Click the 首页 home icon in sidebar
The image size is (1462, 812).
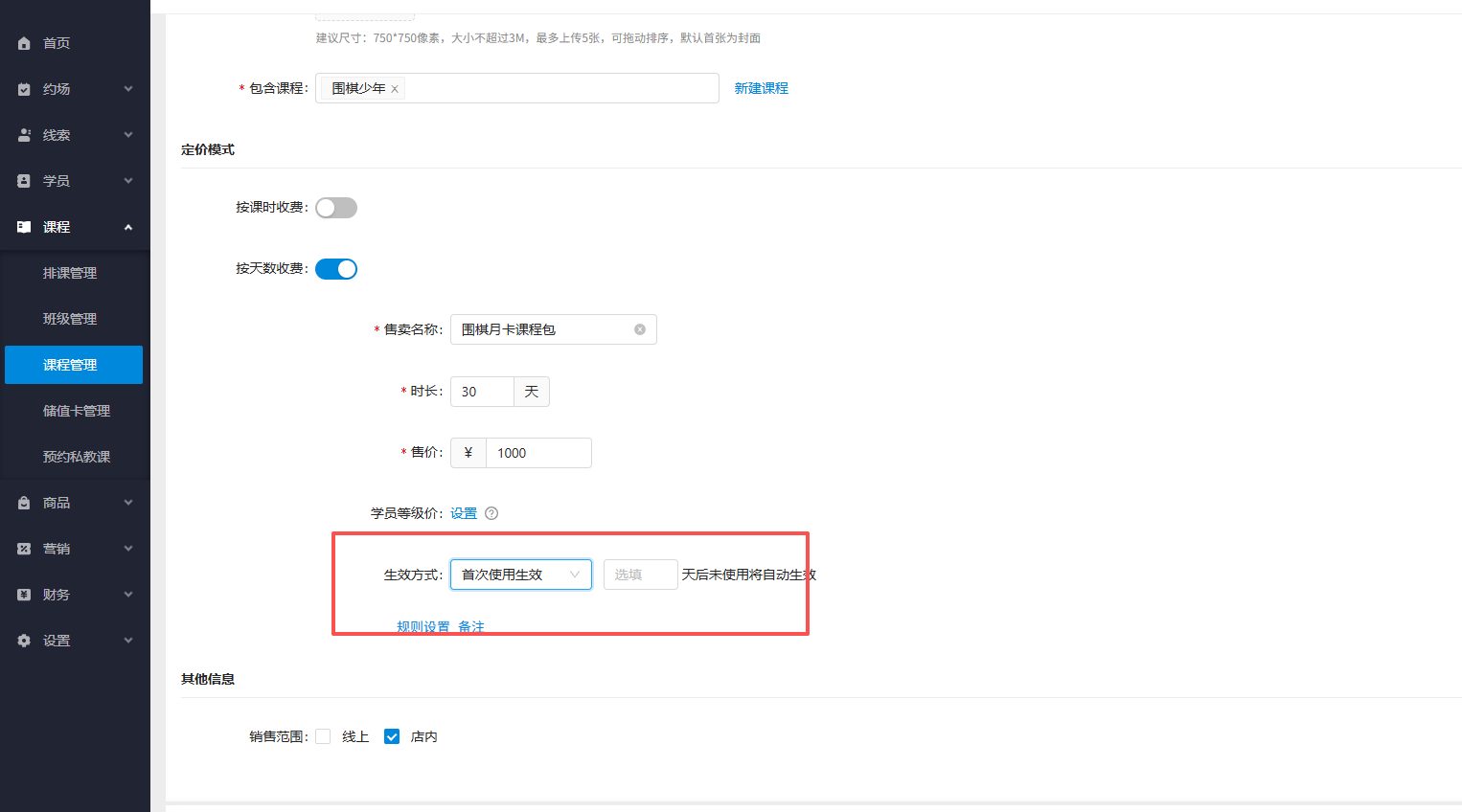tap(23, 42)
